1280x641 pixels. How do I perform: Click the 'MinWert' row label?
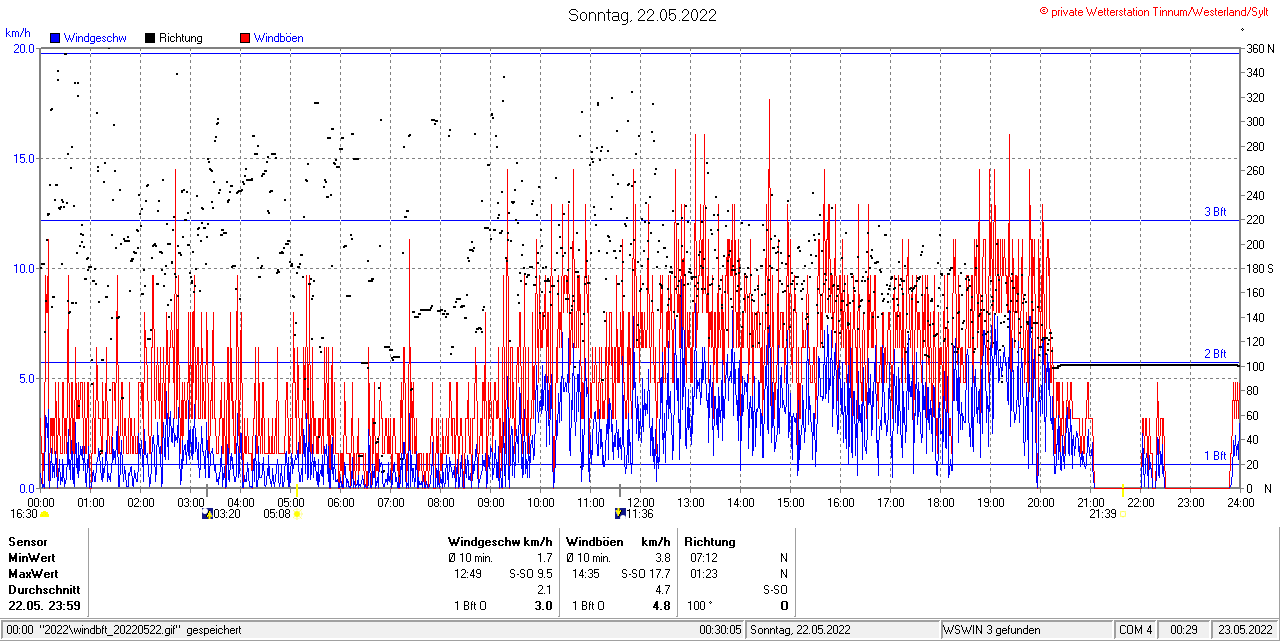[x=32, y=557]
